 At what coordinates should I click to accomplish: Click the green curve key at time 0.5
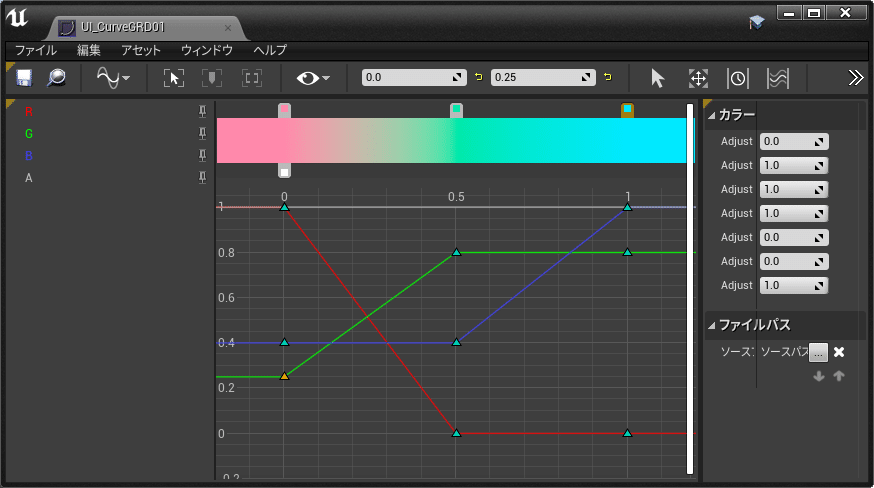(456, 252)
